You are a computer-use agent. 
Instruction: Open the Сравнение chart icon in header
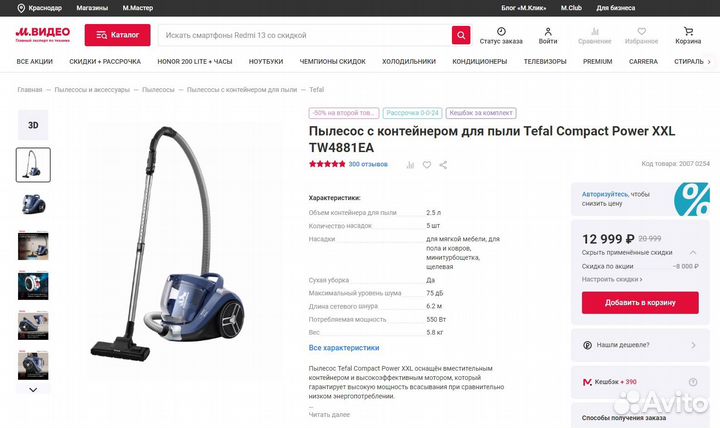coord(595,31)
